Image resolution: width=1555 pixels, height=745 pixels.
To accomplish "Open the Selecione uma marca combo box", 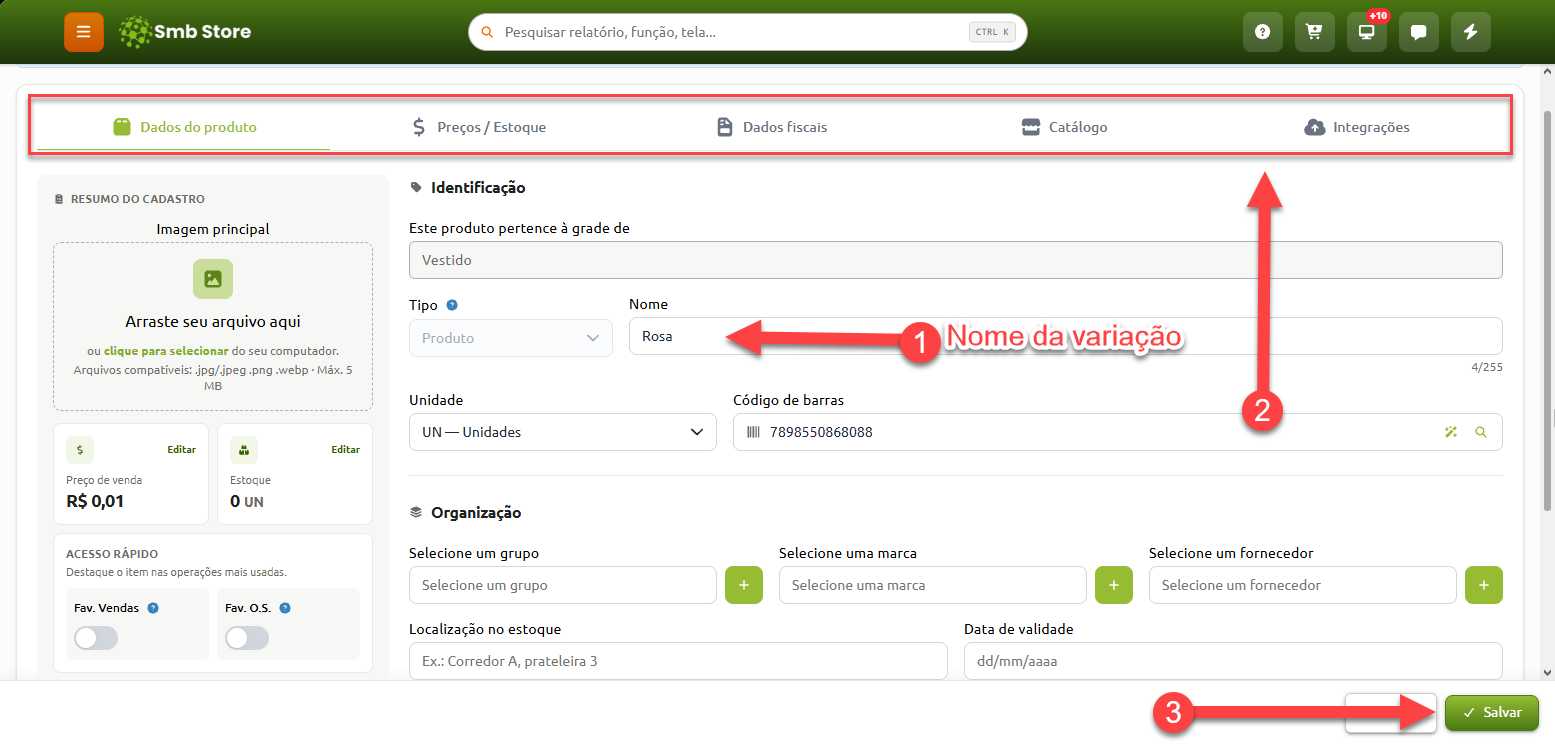I will 933,585.
